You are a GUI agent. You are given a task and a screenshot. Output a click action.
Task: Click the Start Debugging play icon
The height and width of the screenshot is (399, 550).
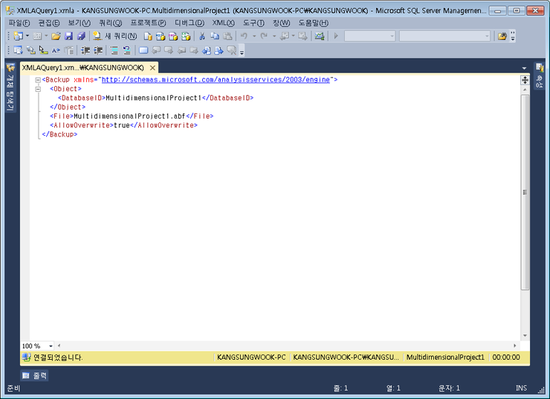(336, 36)
